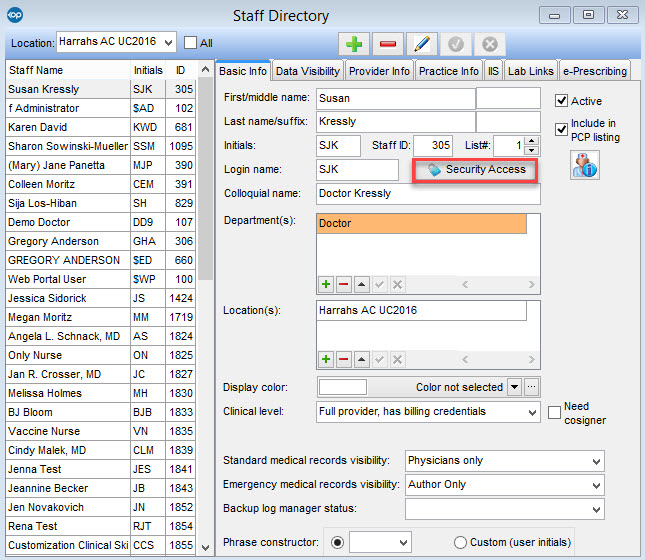Toggle the Active checkbox
645x560 pixels.
point(561,101)
